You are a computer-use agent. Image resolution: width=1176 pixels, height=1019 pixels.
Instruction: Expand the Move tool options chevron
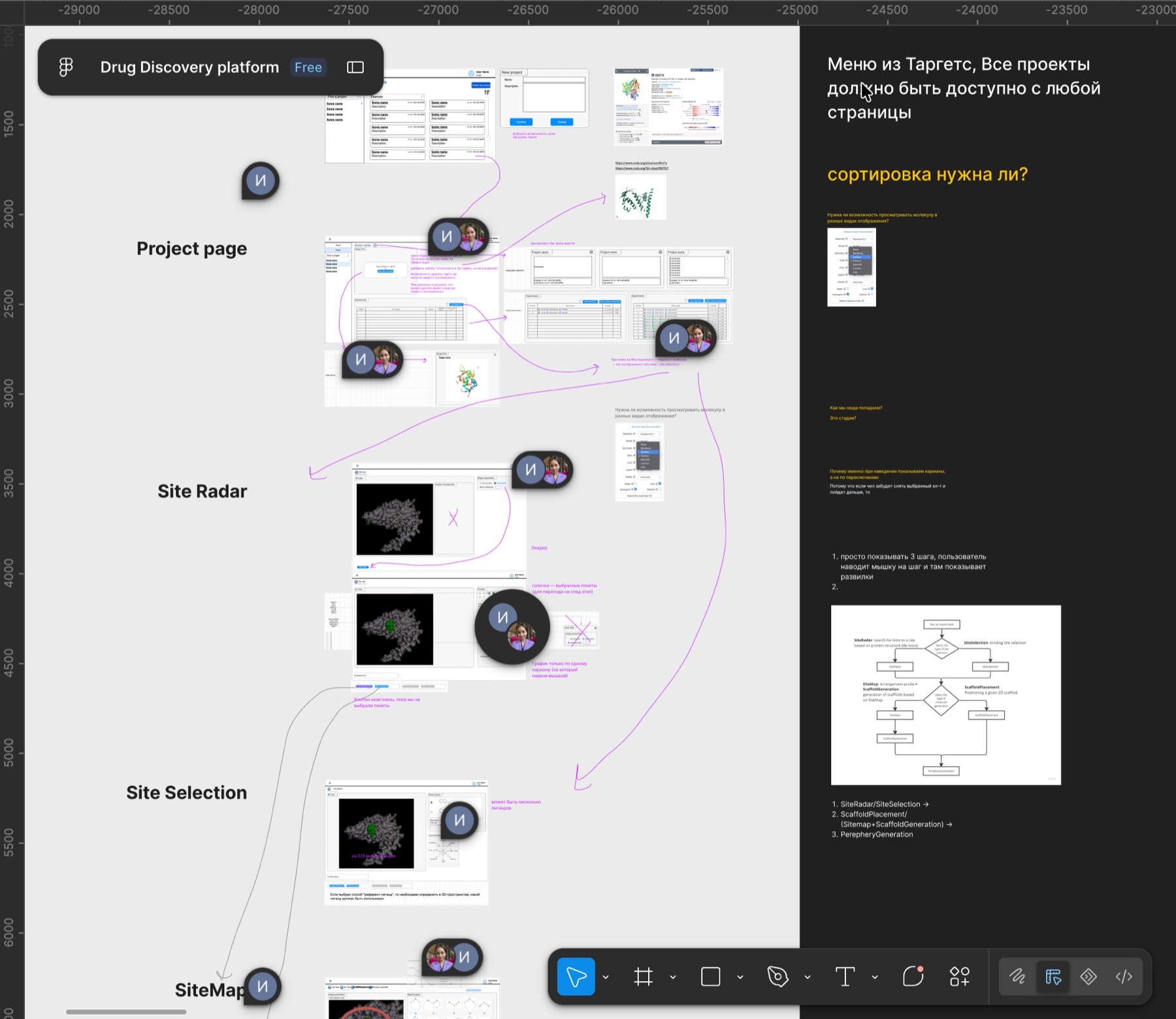pos(606,977)
